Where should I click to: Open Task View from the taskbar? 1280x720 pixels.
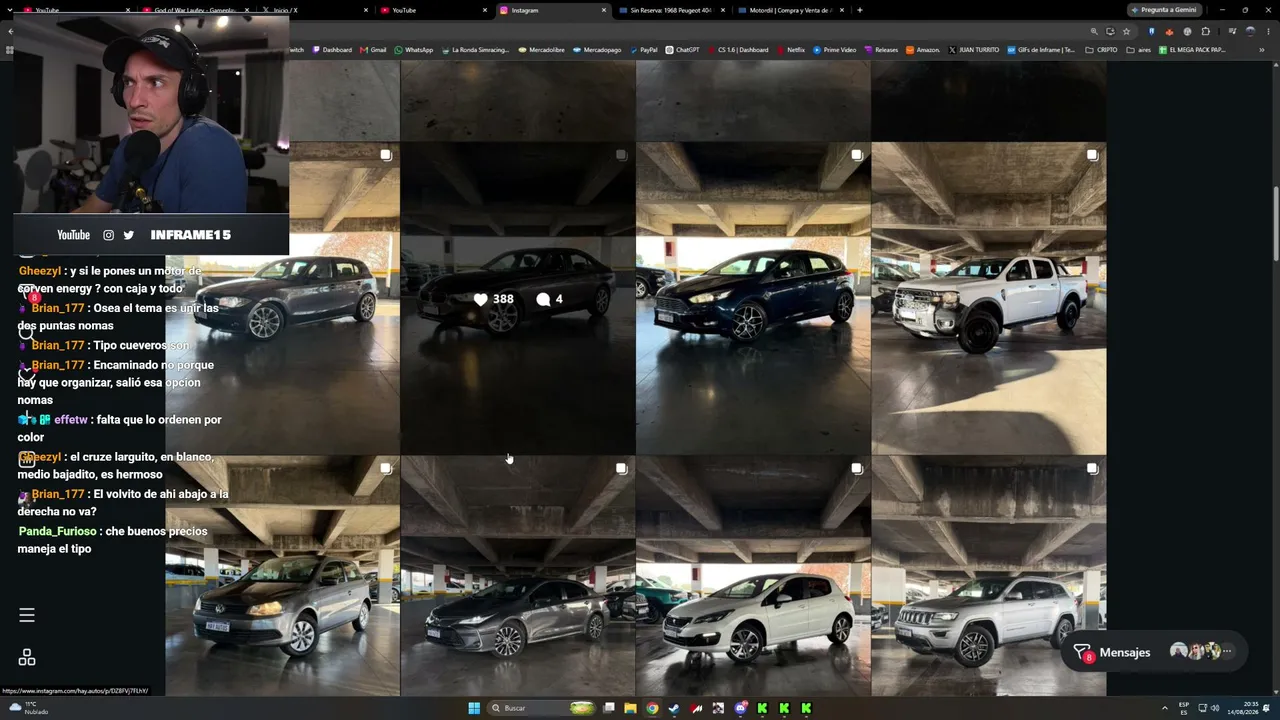pyautogui.click(x=608, y=708)
